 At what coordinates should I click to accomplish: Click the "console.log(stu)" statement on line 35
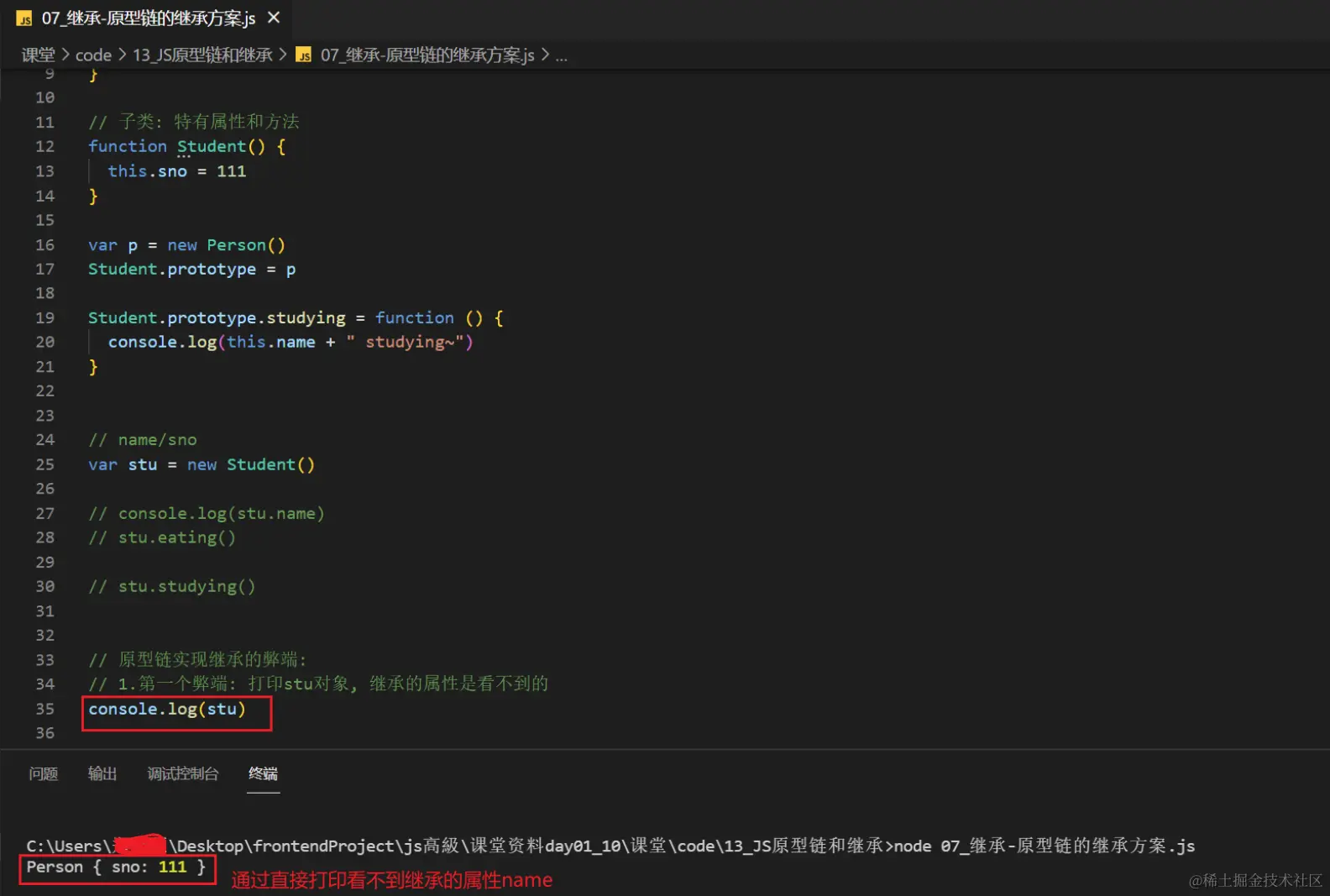click(x=167, y=709)
